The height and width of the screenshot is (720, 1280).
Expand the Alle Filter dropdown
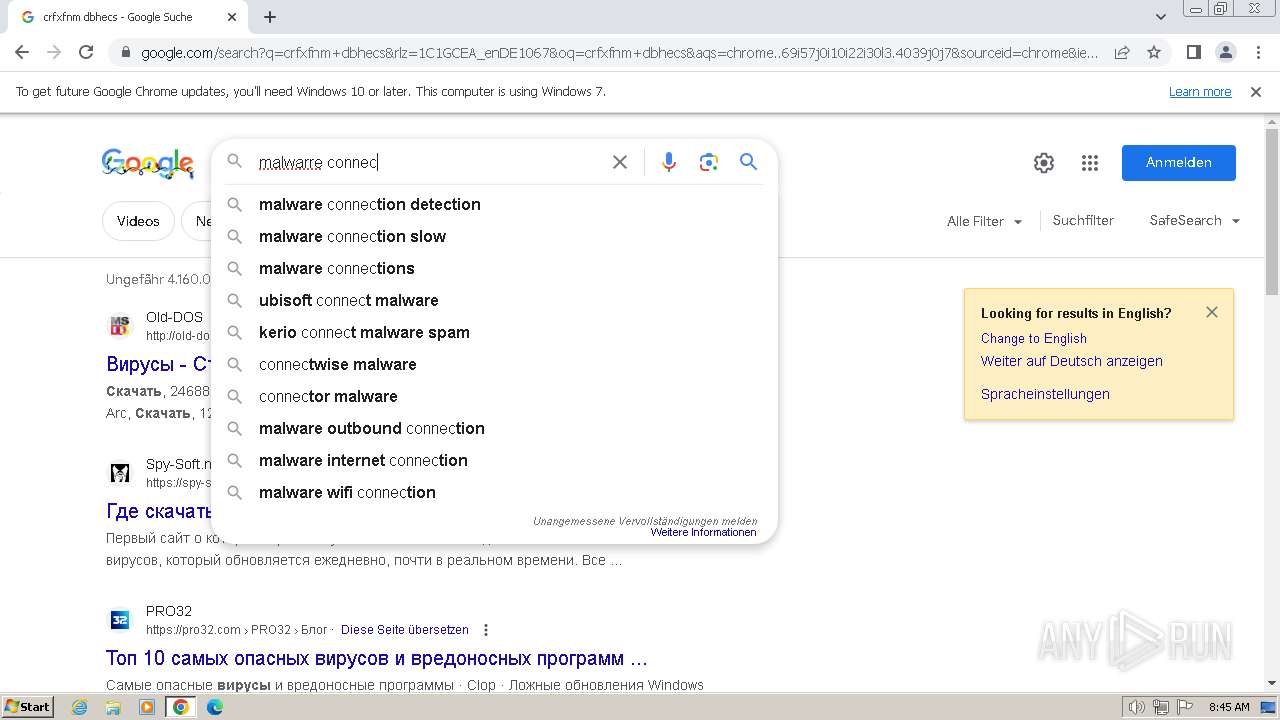click(x=985, y=221)
